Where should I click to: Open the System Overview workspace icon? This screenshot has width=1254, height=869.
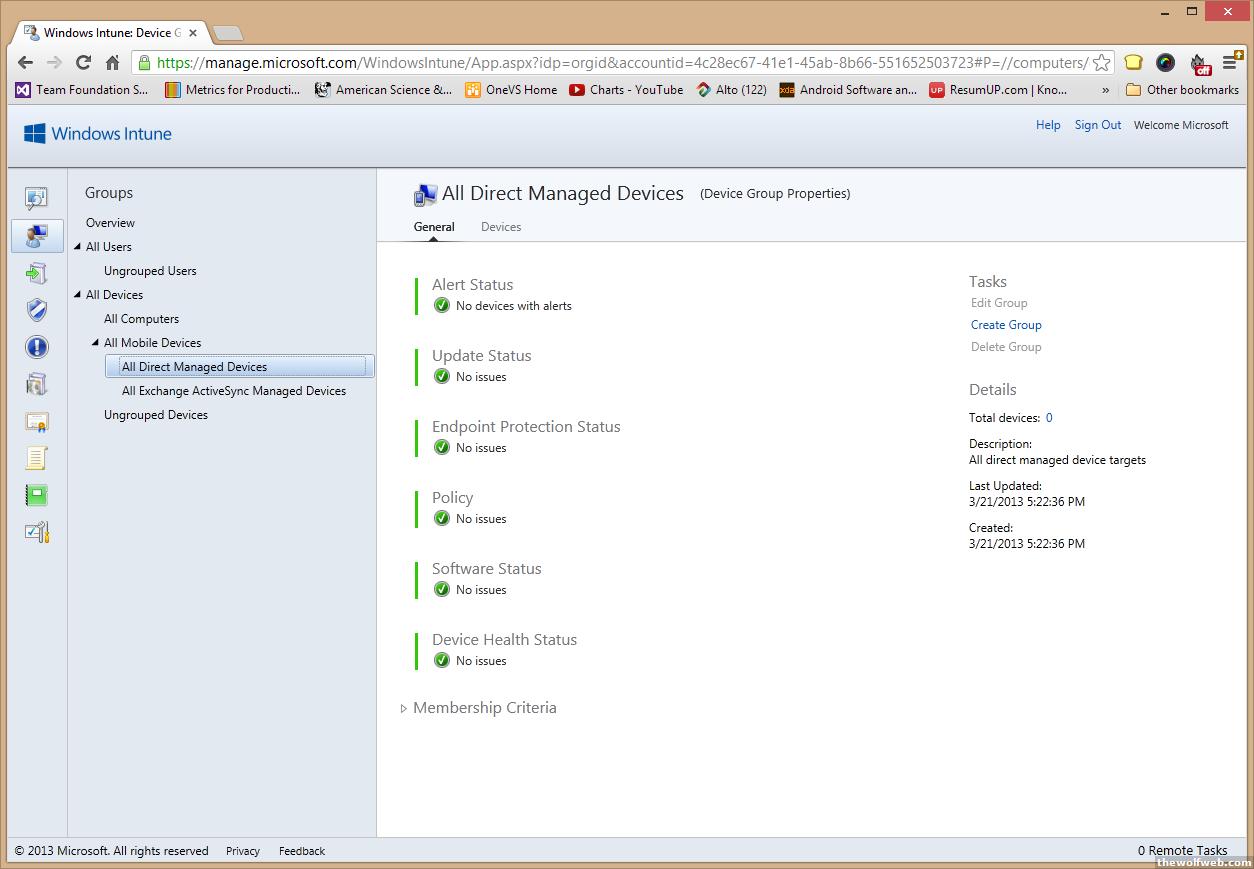pyautogui.click(x=37, y=199)
